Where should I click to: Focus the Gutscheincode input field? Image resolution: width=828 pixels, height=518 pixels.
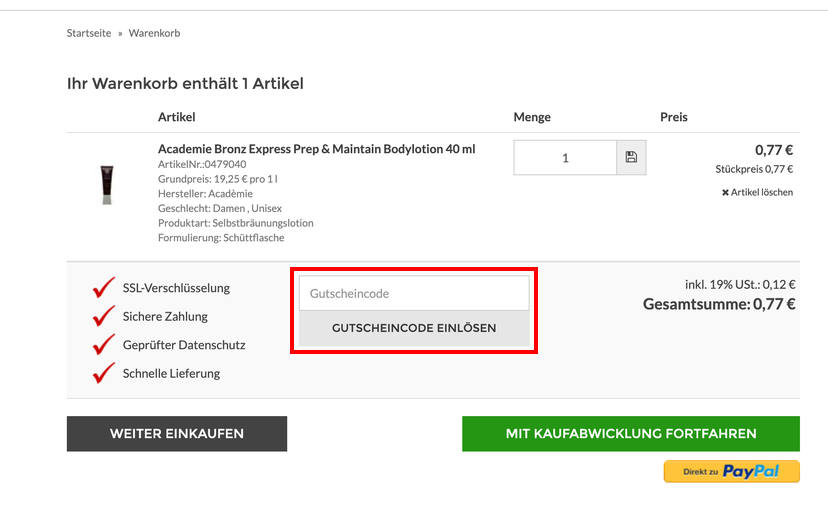414,293
